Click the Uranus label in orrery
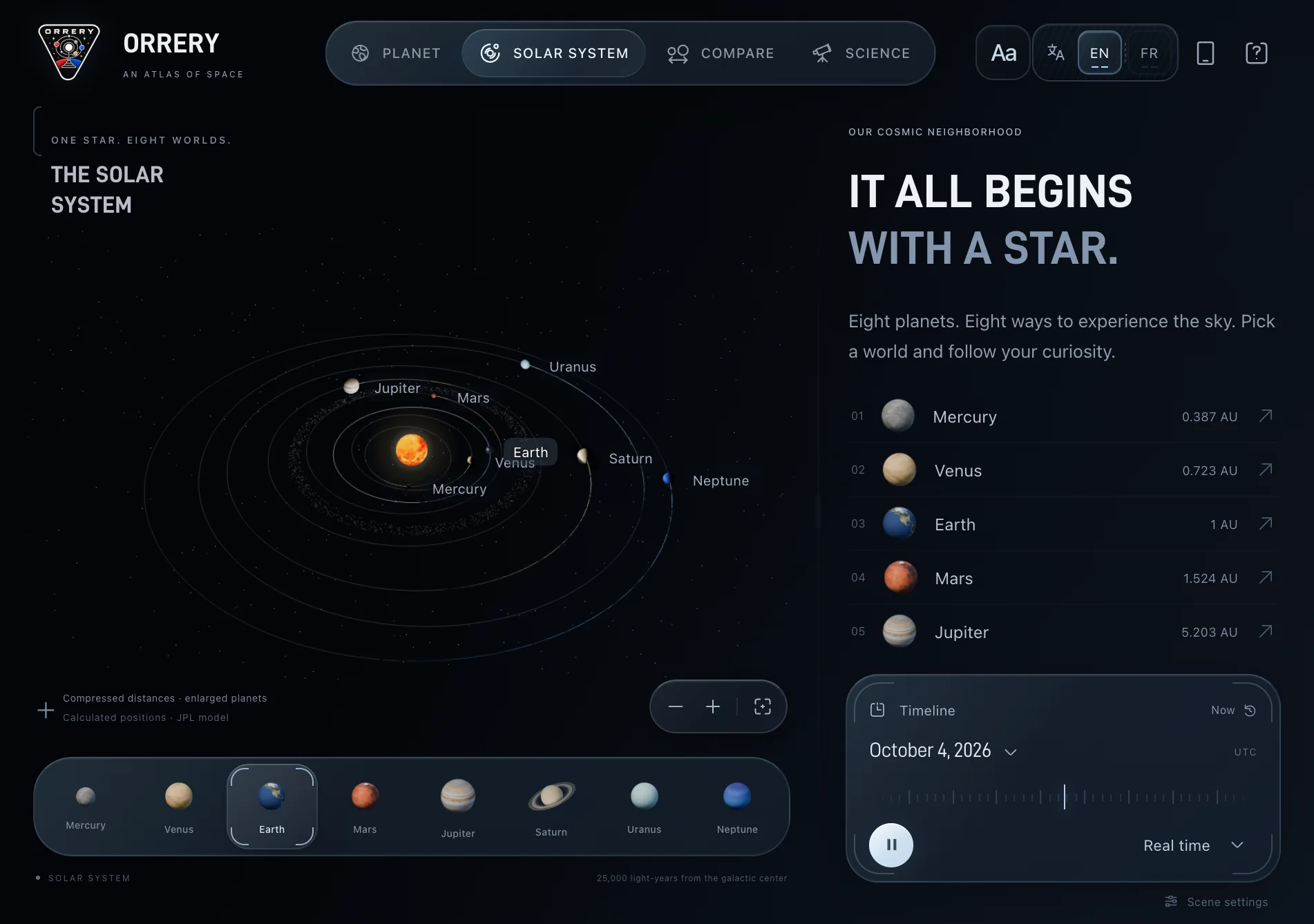The height and width of the screenshot is (924, 1314). [573, 367]
